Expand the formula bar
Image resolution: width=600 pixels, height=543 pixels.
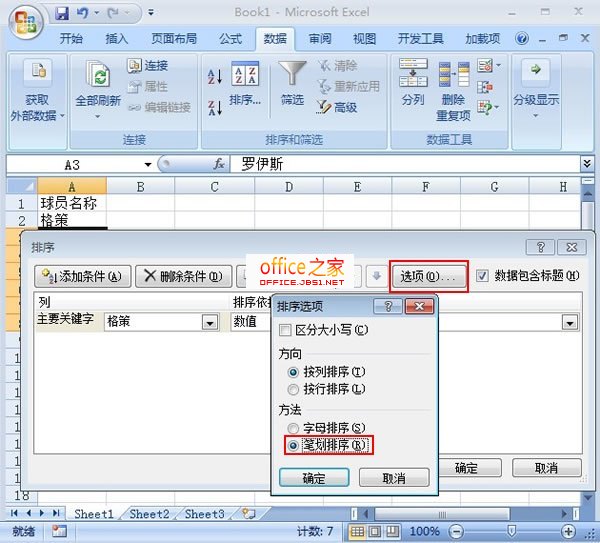(587, 164)
